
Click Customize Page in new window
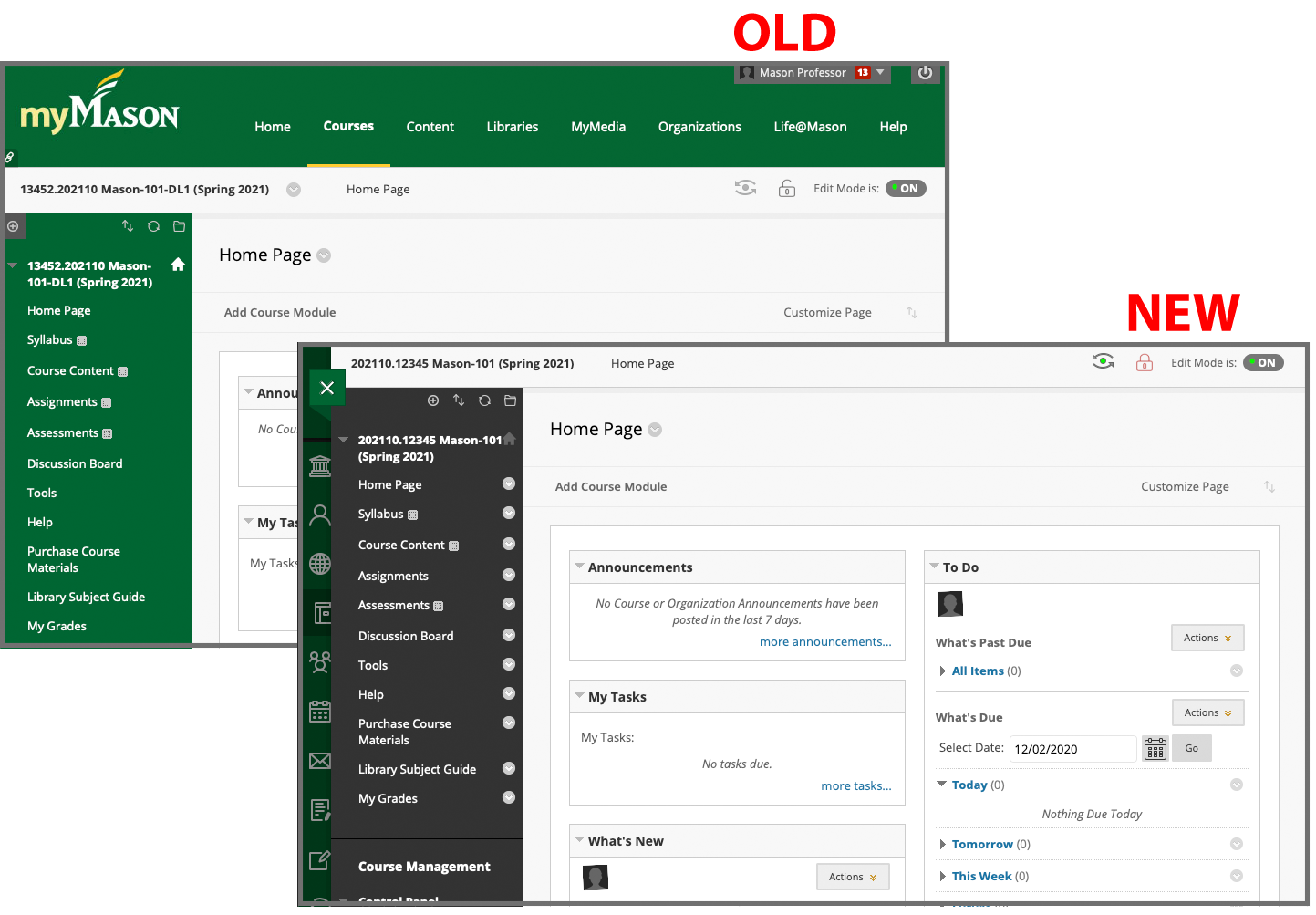1185,486
